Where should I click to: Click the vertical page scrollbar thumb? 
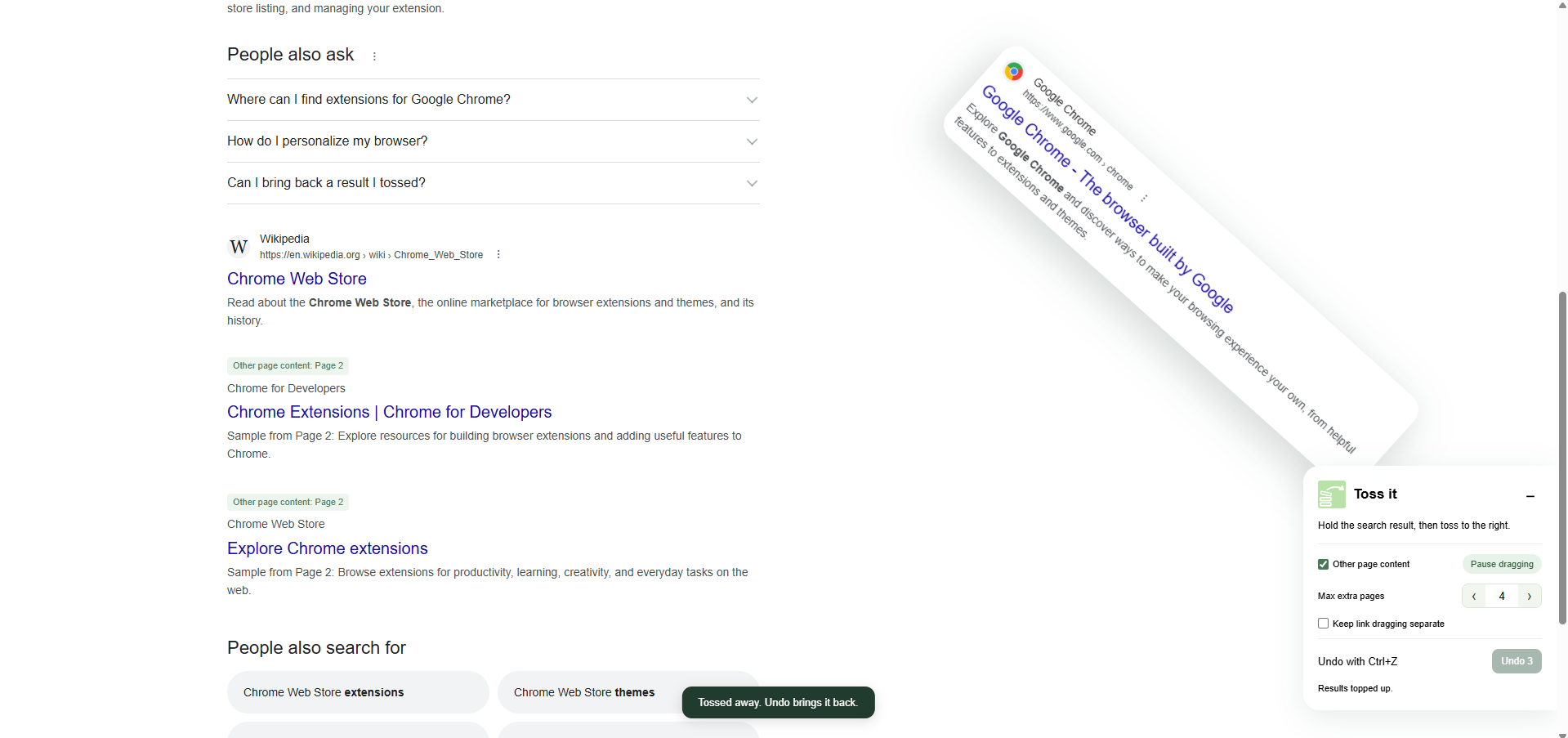coord(1562,458)
